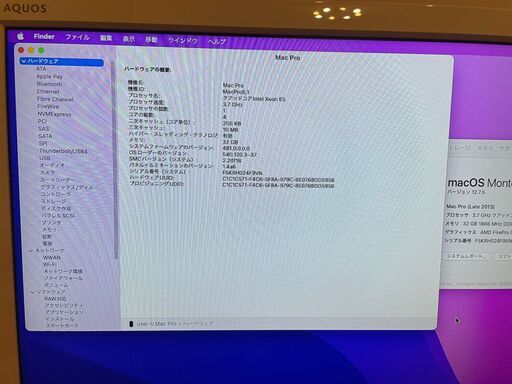
Task: Click the red close window button
Action: coord(21,50)
